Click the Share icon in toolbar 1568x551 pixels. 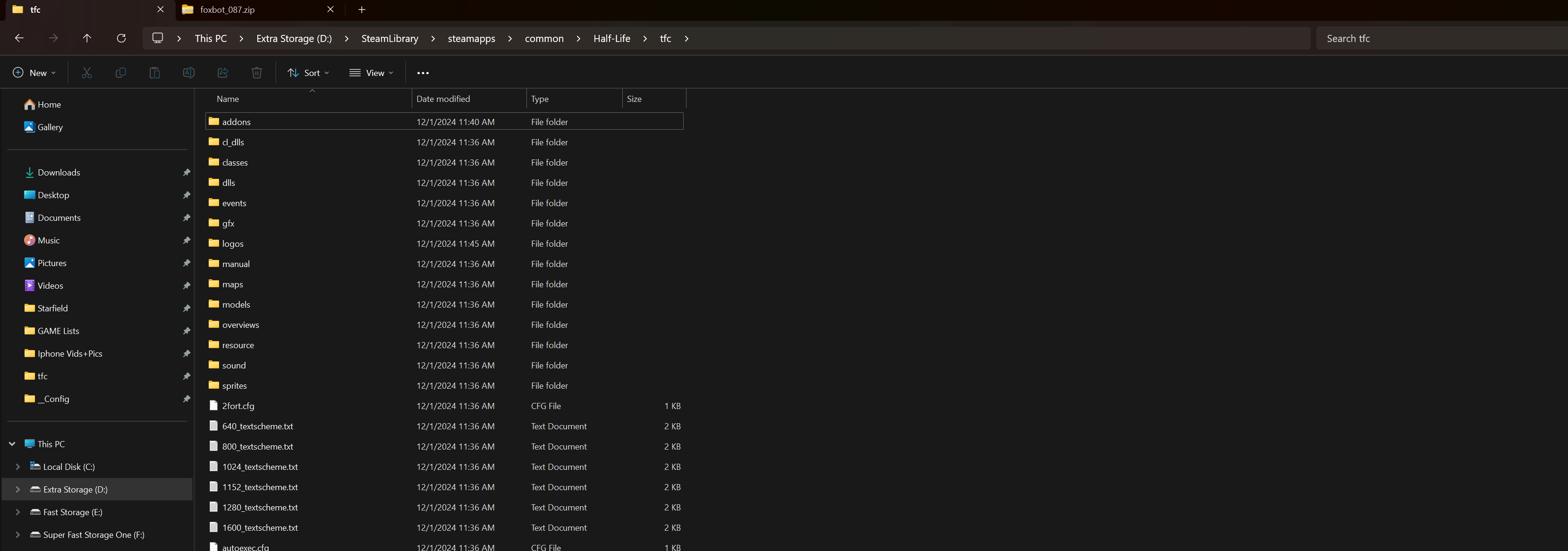223,73
